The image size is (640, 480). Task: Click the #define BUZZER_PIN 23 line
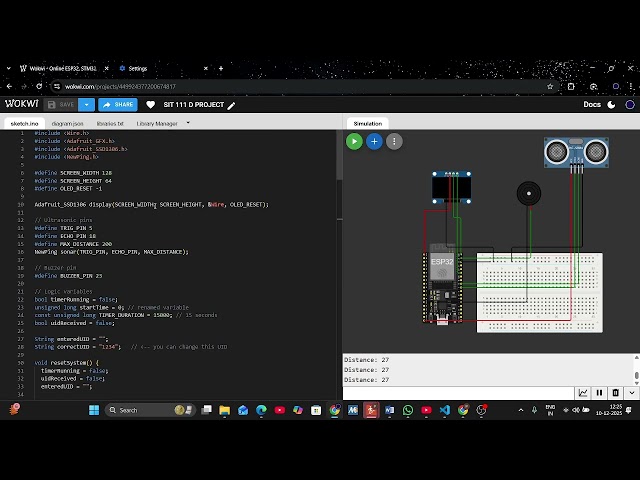coord(68,276)
